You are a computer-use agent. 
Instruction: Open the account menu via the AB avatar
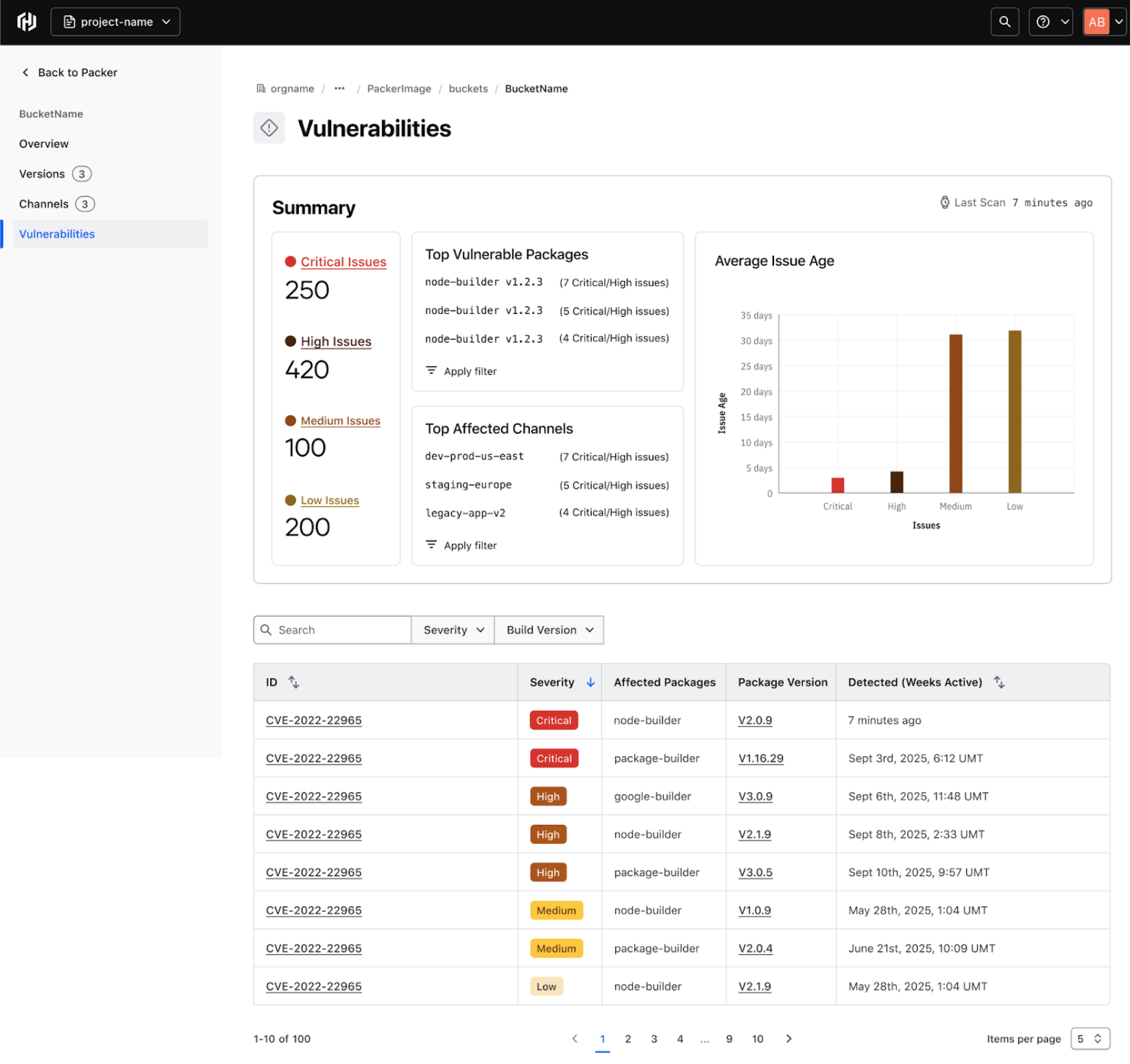pos(1096,21)
